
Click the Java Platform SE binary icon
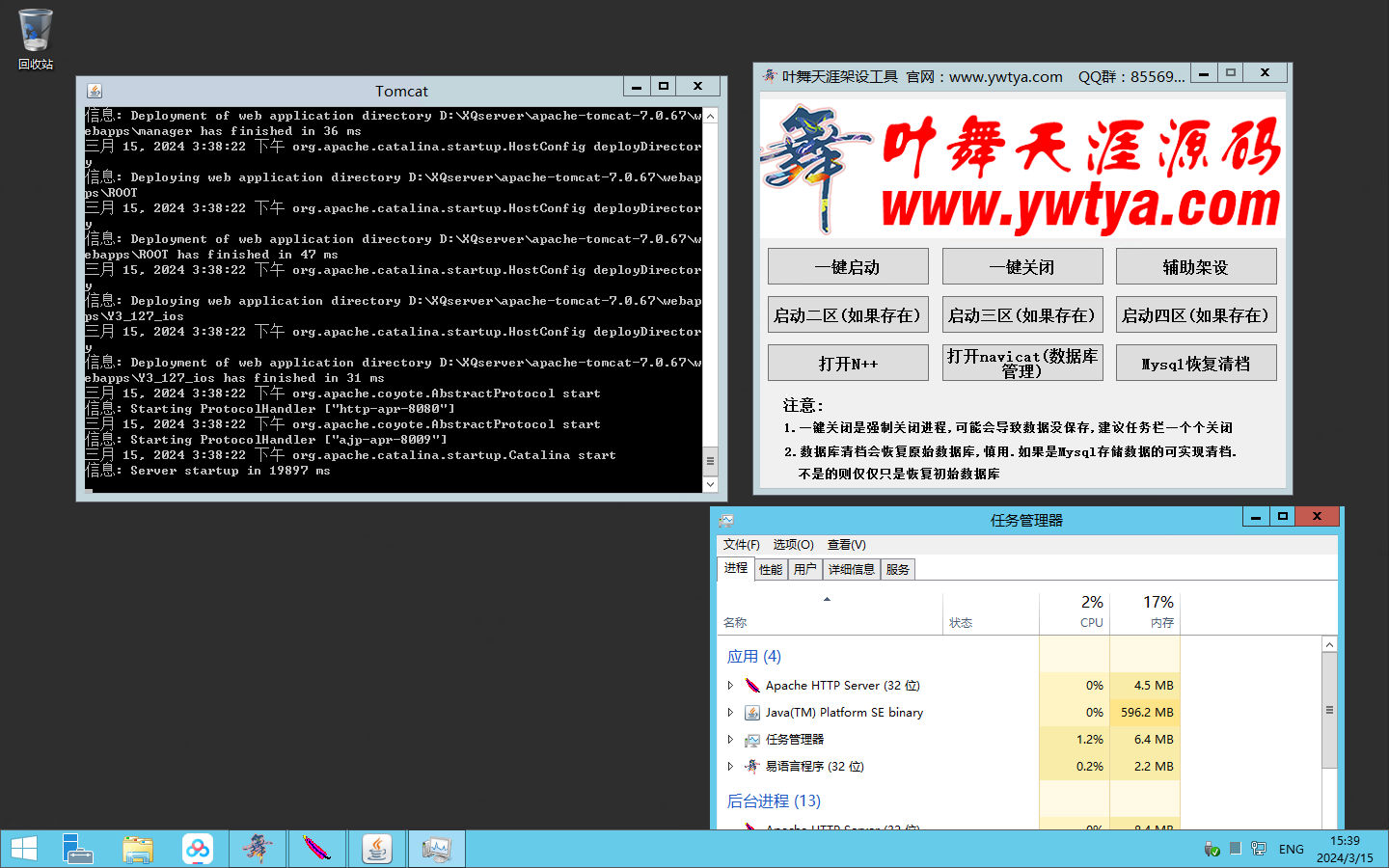click(752, 713)
